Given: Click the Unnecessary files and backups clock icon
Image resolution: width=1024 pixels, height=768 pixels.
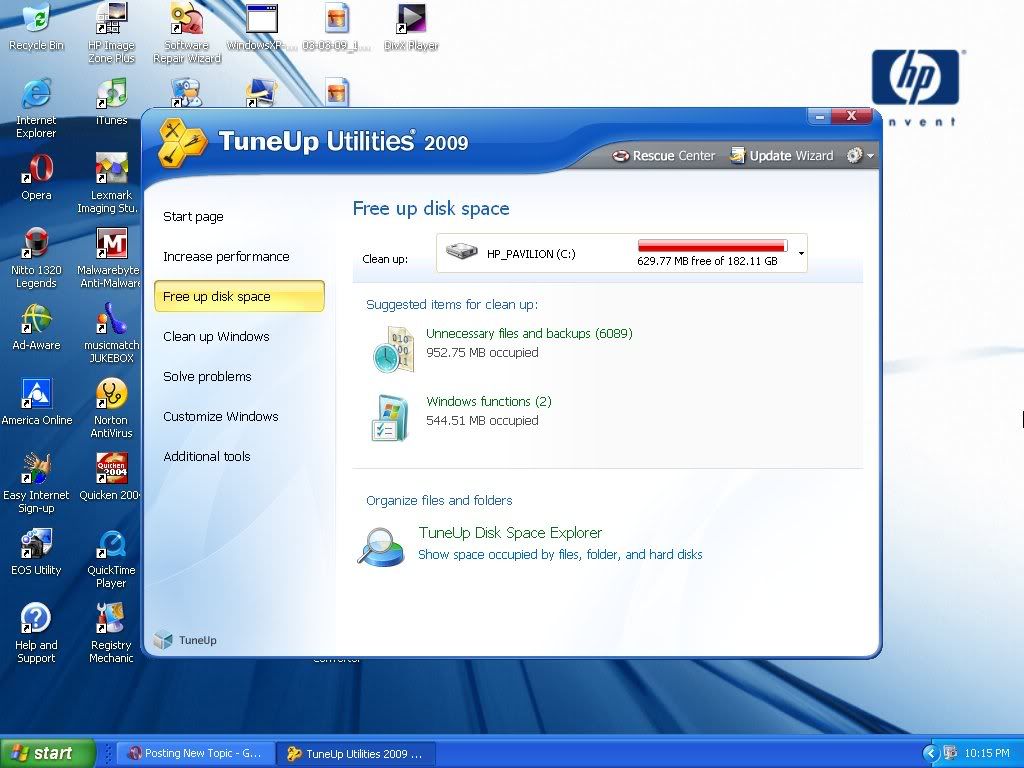Looking at the screenshot, I should click(393, 349).
